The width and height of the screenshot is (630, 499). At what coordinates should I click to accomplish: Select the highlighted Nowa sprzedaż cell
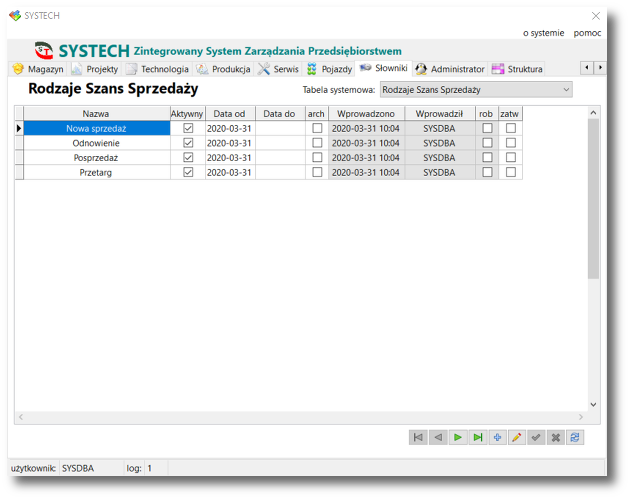pyautogui.click(x=96, y=129)
